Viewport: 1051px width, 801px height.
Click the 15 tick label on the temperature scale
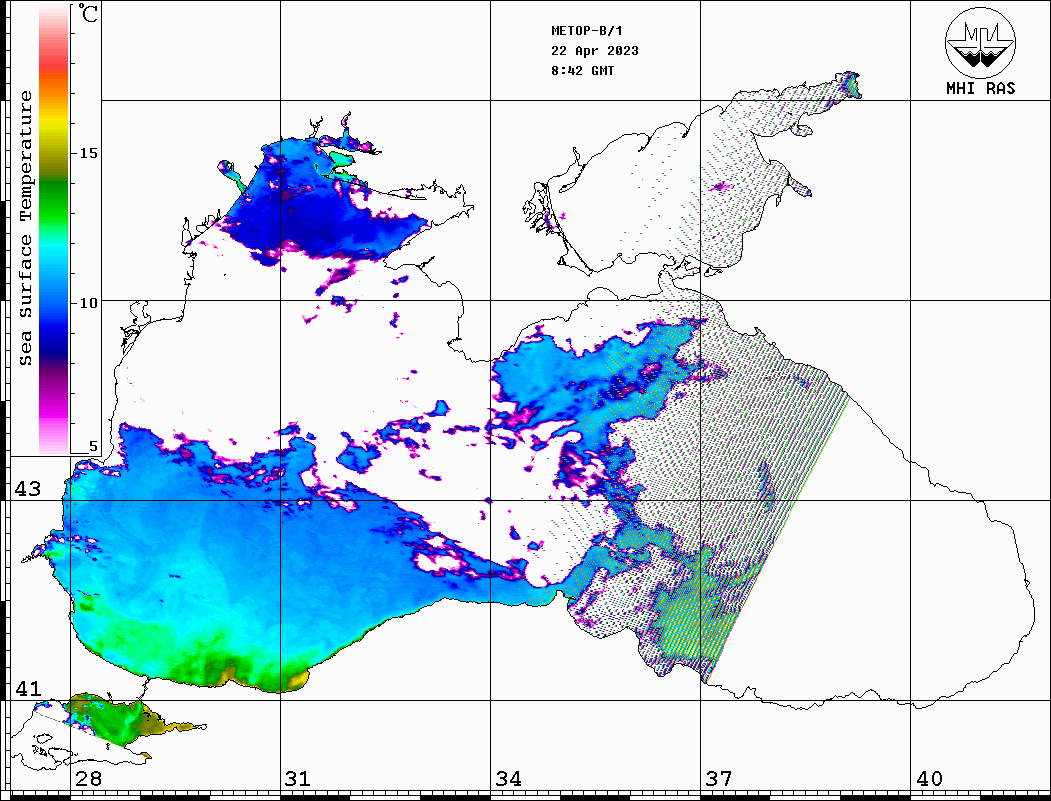click(x=89, y=153)
